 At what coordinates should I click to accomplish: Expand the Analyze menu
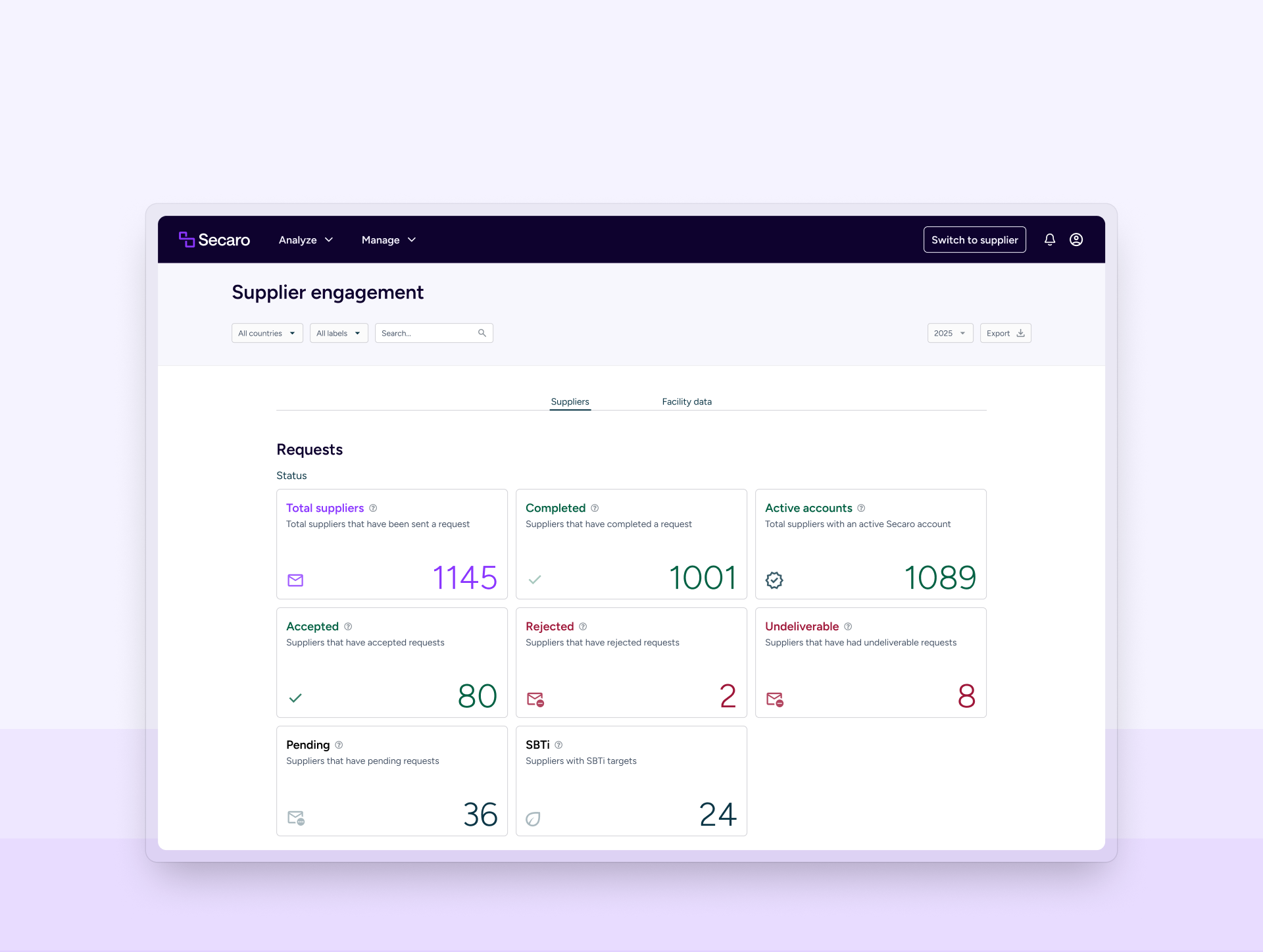[x=306, y=240]
